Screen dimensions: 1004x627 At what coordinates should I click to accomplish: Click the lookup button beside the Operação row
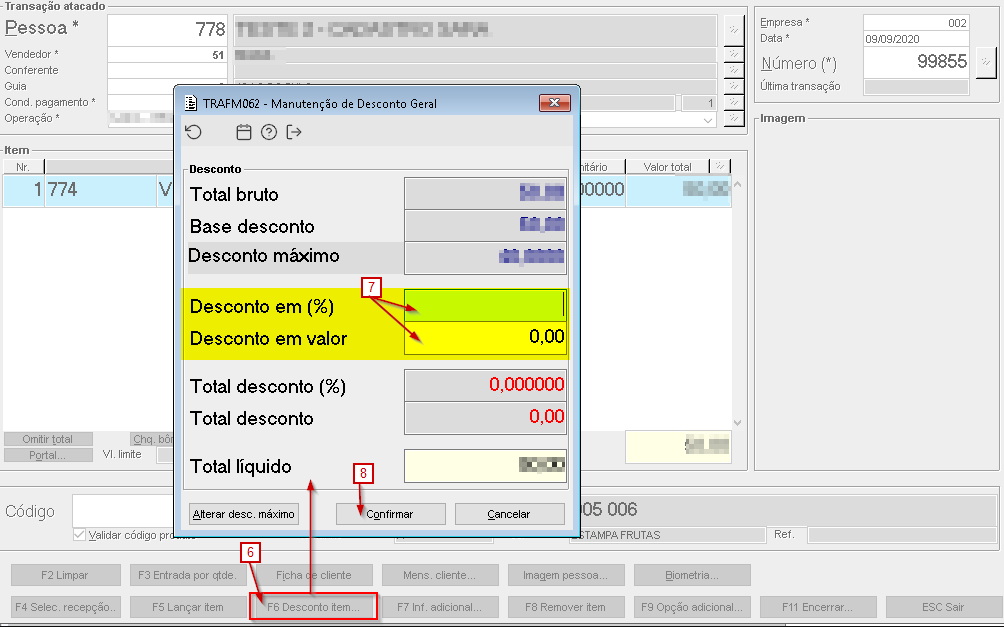[734, 118]
